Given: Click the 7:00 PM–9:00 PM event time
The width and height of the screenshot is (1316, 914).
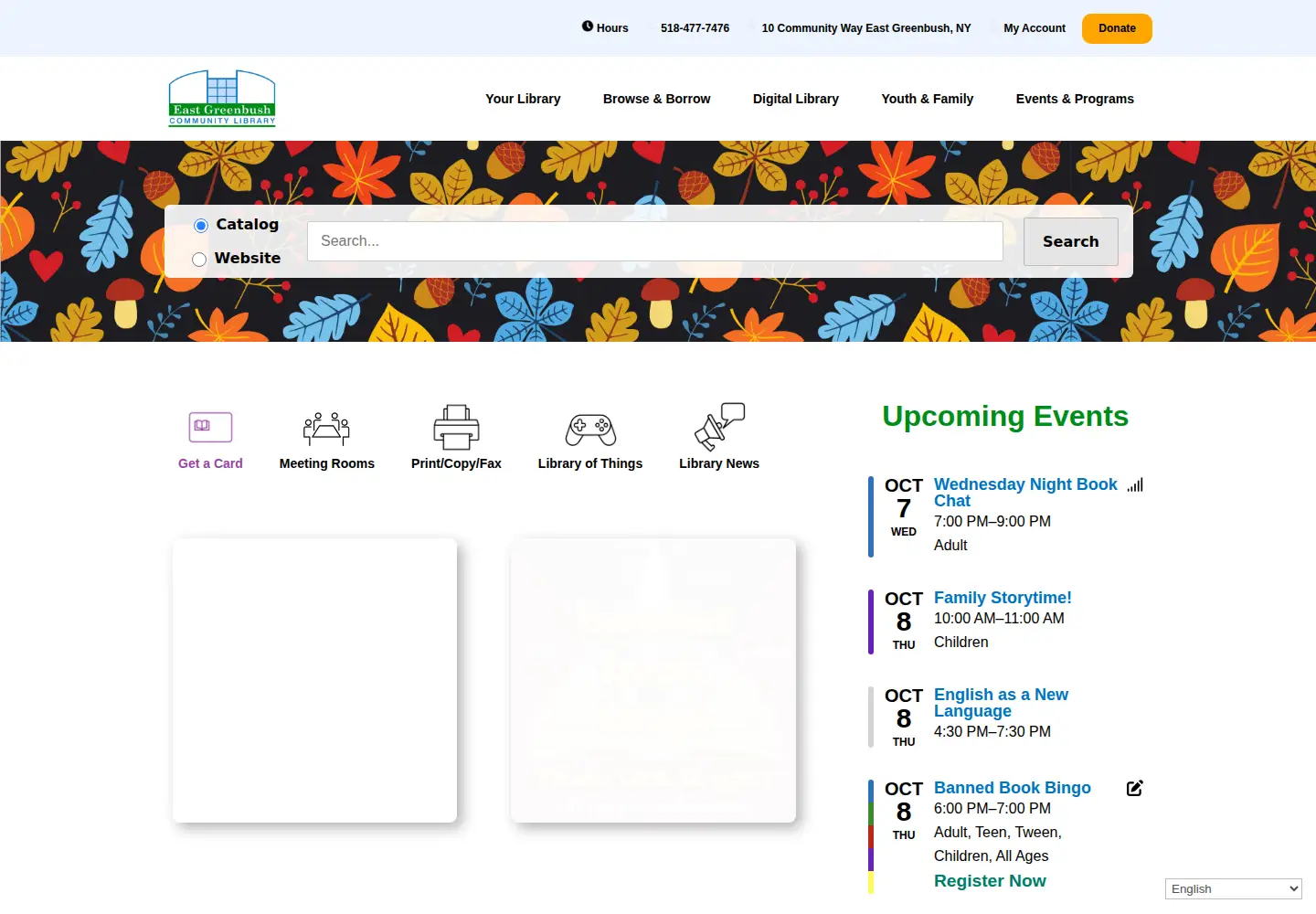Looking at the screenshot, I should click(x=992, y=522).
